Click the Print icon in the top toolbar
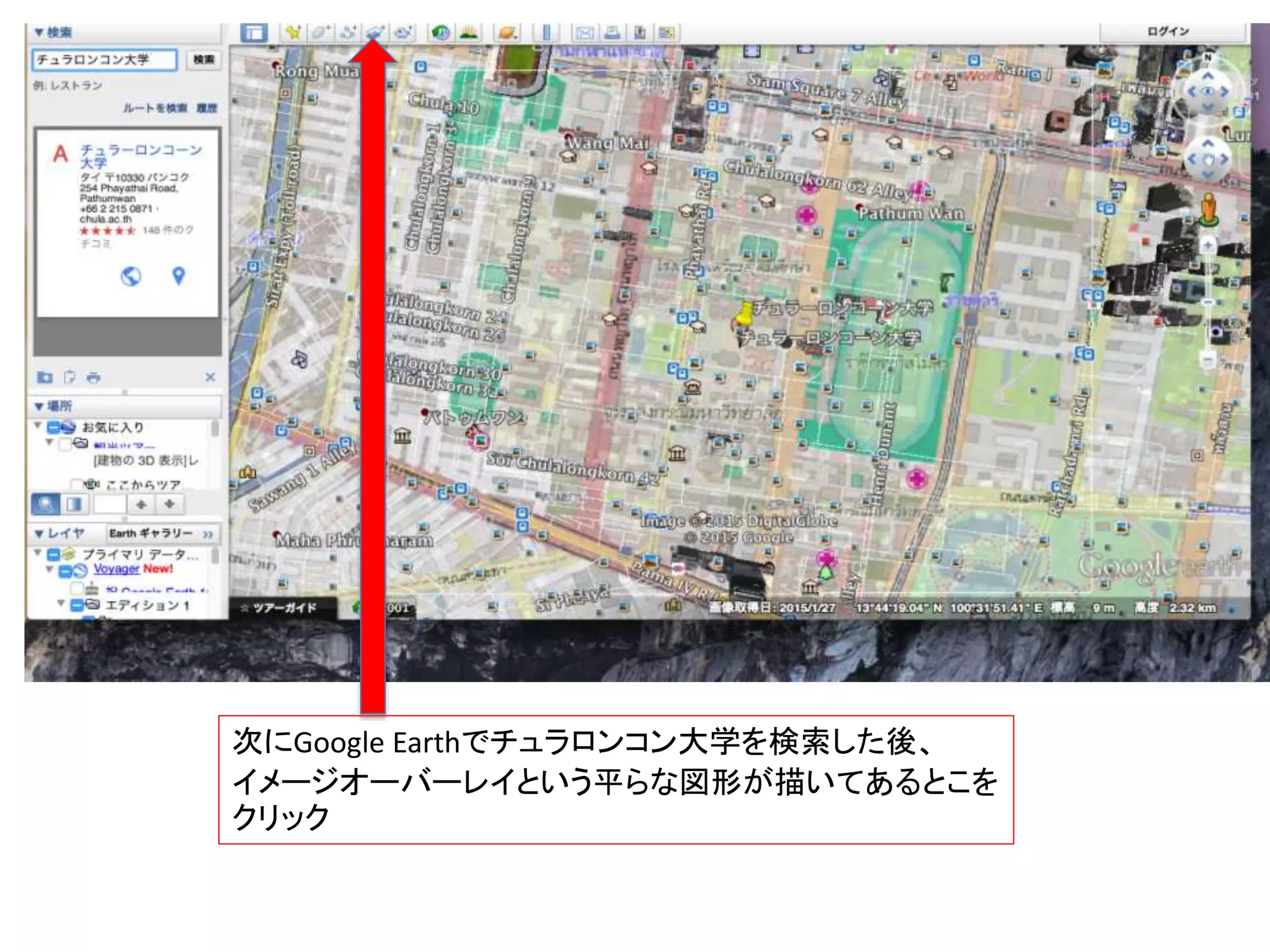The height and width of the screenshot is (952, 1270). click(612, 32)
